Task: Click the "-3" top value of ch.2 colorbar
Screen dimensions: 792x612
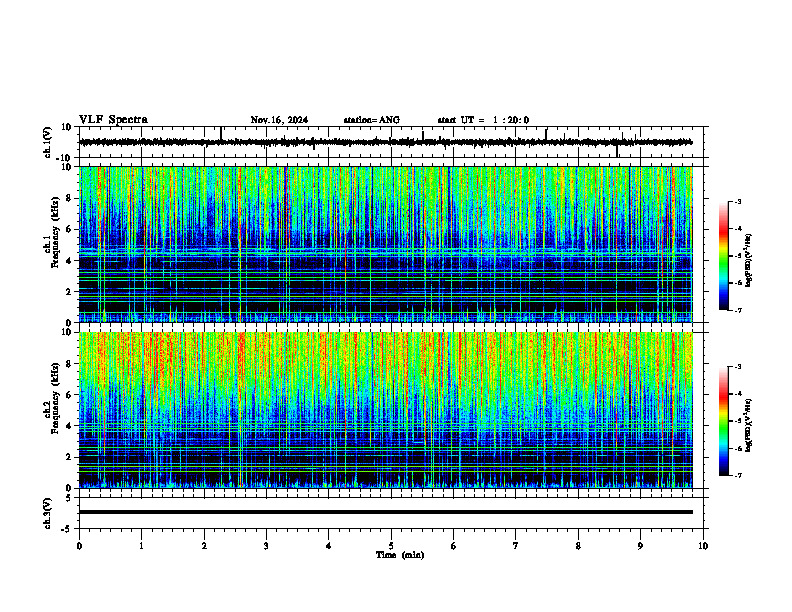Action: point(738,367)
